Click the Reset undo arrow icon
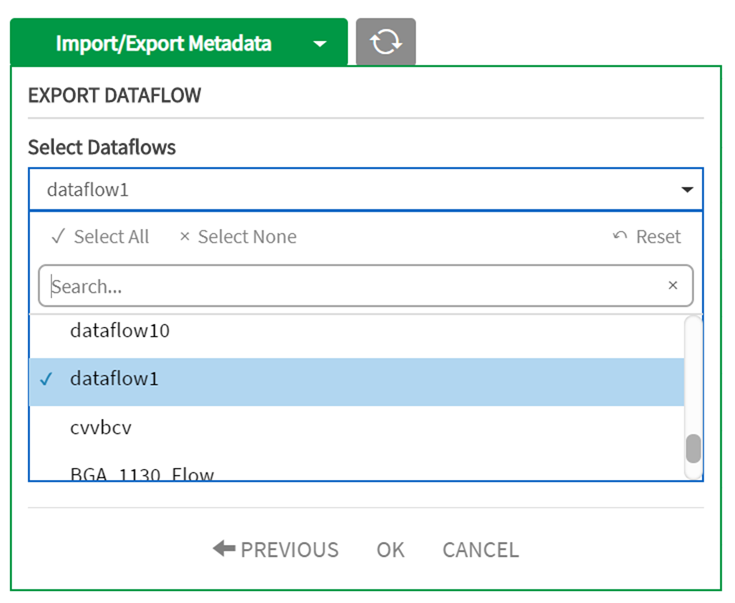This screenshot has height=603, width=735. pyautogui.click(x=619, y=237)
